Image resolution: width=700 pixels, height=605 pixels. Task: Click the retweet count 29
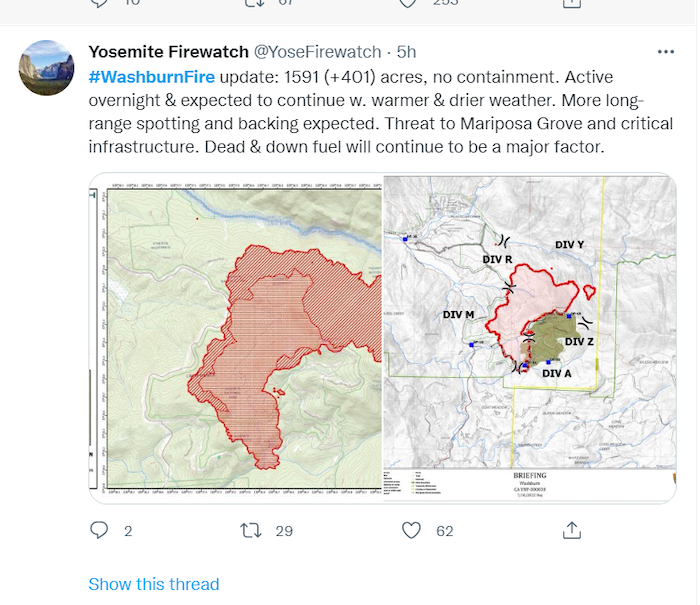(284, 531)
